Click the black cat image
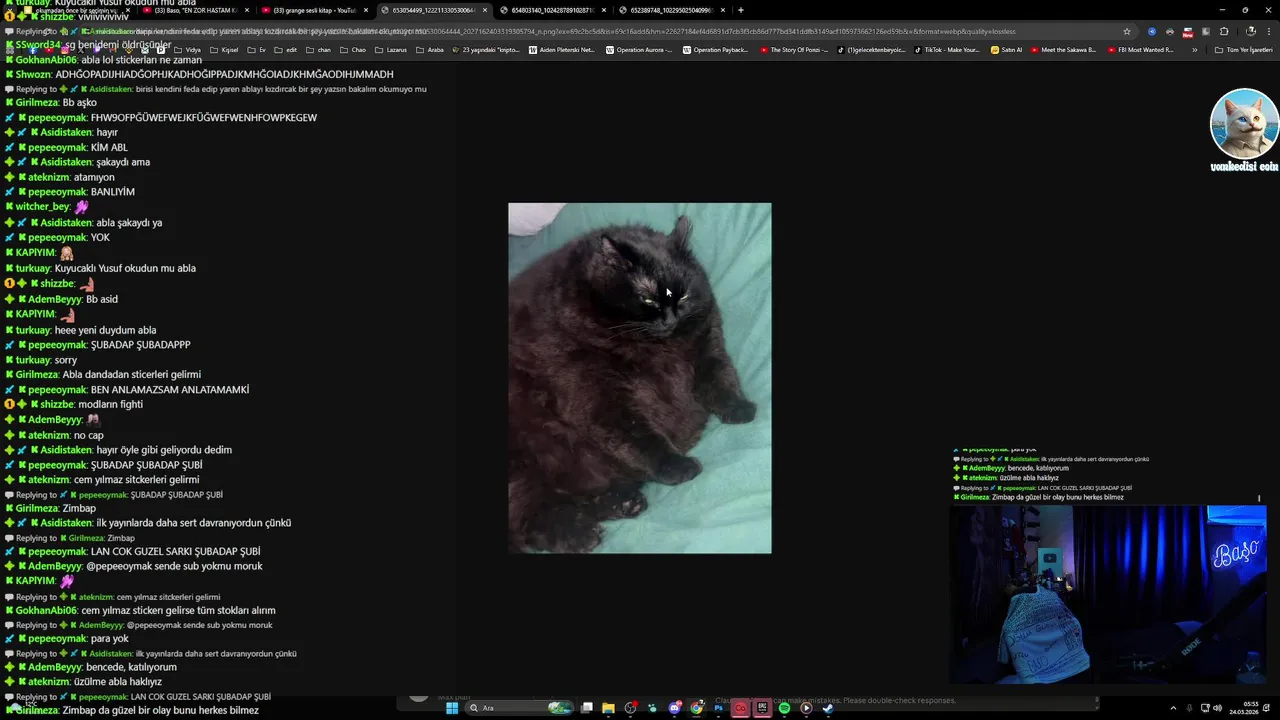The image size is (1280, 720). click(x=640, y=378)
